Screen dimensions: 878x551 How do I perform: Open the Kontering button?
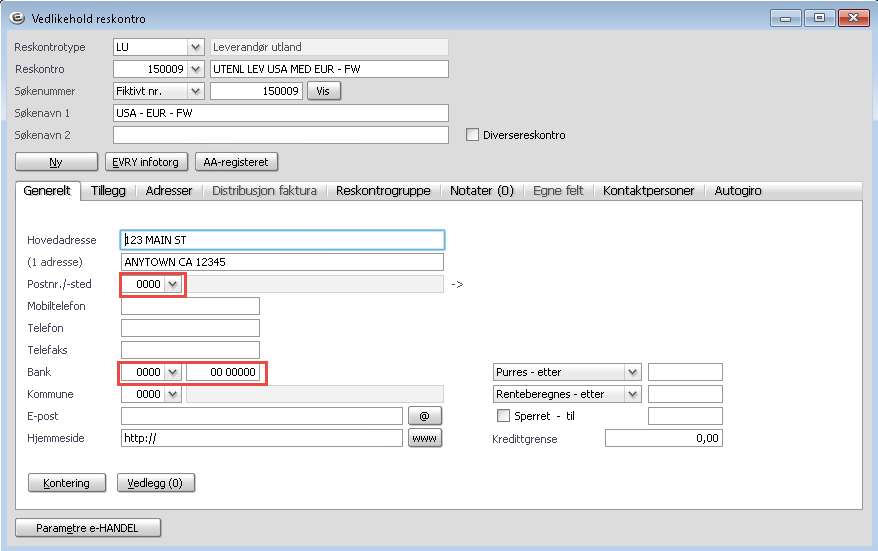pyautogui.click(x=67, y=483)
